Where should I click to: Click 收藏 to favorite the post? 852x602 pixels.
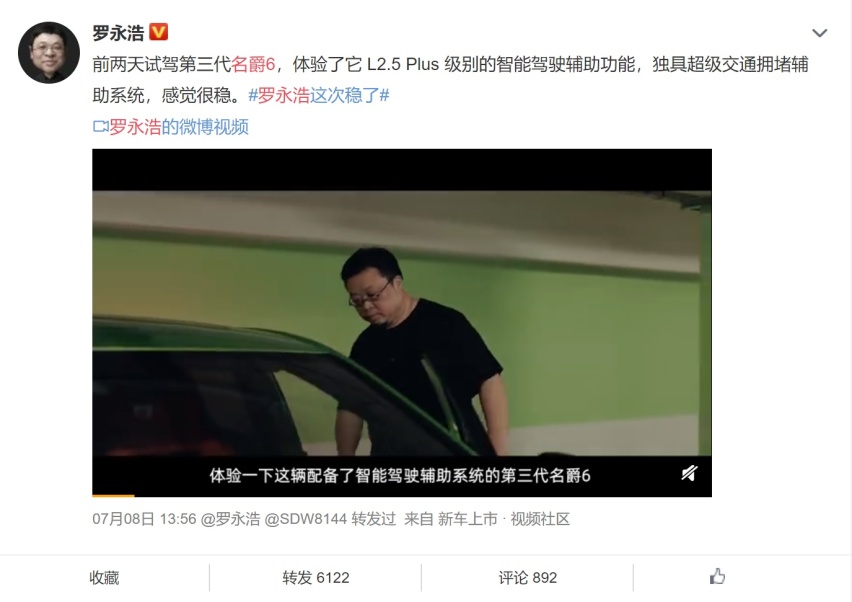coord(104,578)
